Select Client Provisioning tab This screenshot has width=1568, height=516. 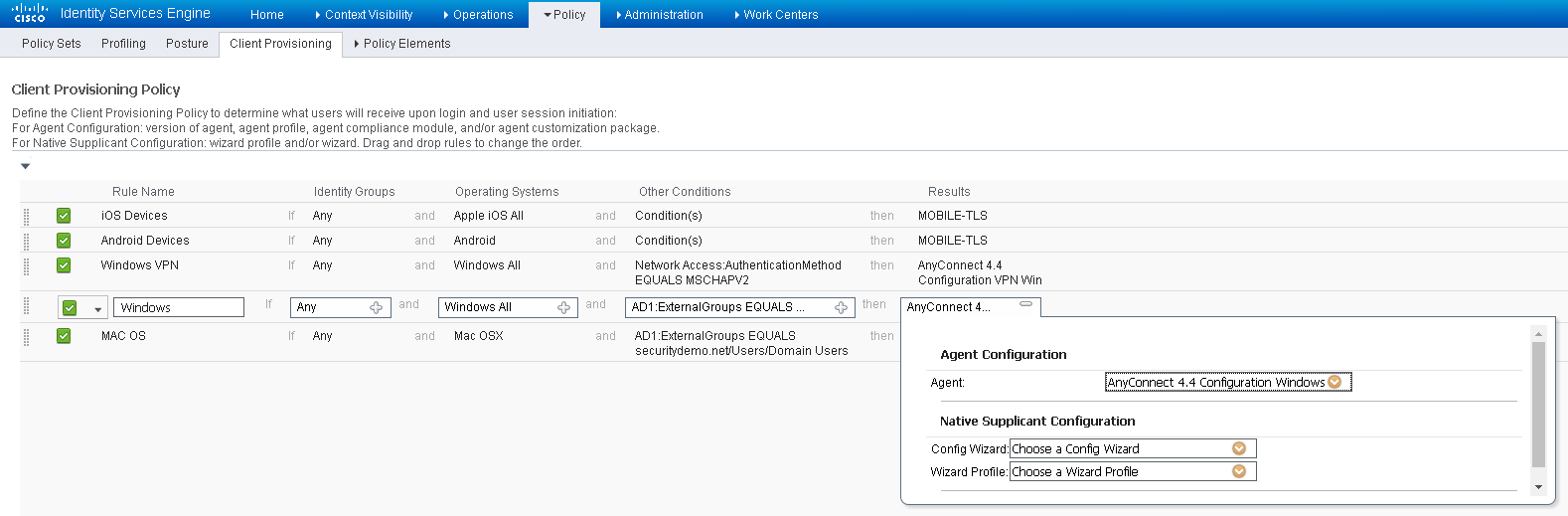pyautogui.click(x=280, y=44)
